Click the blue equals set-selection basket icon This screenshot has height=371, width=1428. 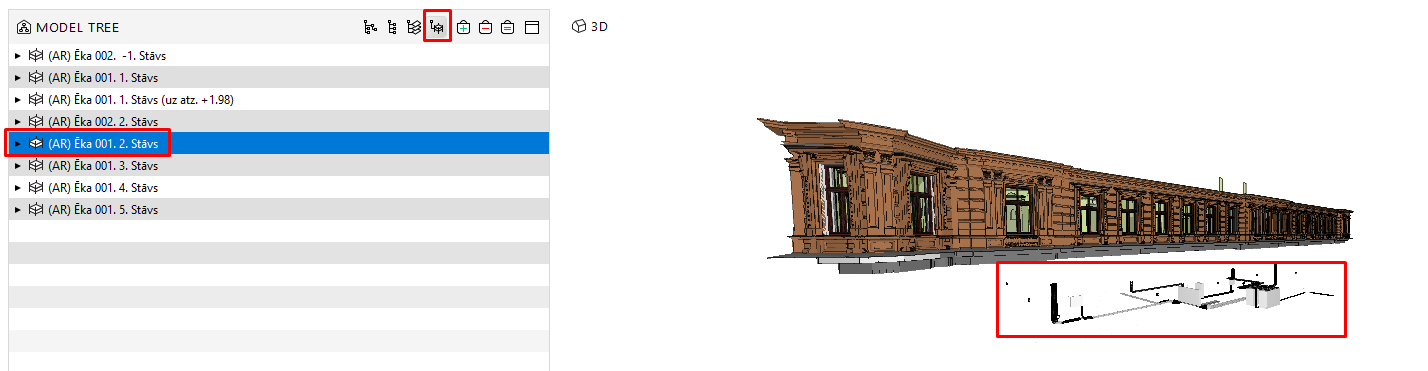click(x=508, y=27)
